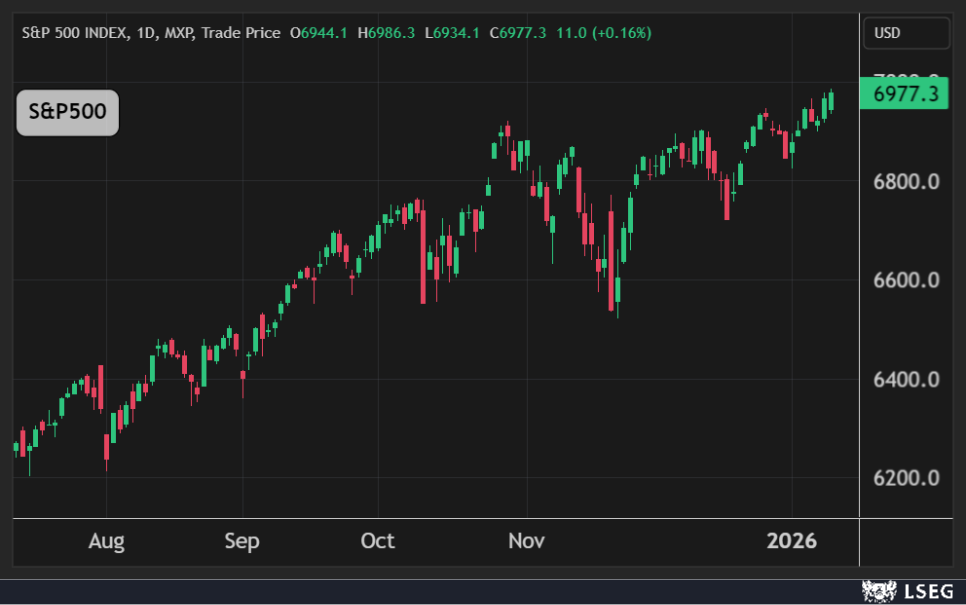Click the green 6977.3 current price tag
Image resolution: width=966 pixels, height=605 pixels.
click(x=905, y=95)
